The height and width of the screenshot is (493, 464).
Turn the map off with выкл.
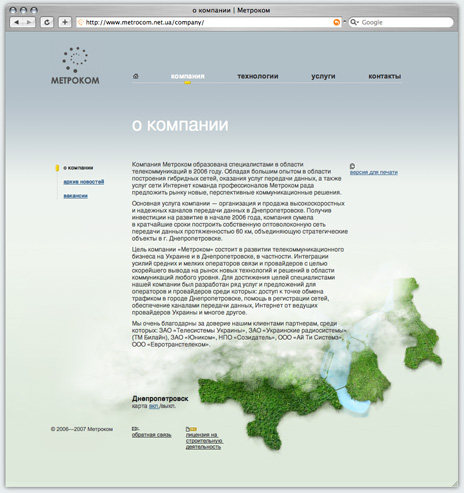168,406
